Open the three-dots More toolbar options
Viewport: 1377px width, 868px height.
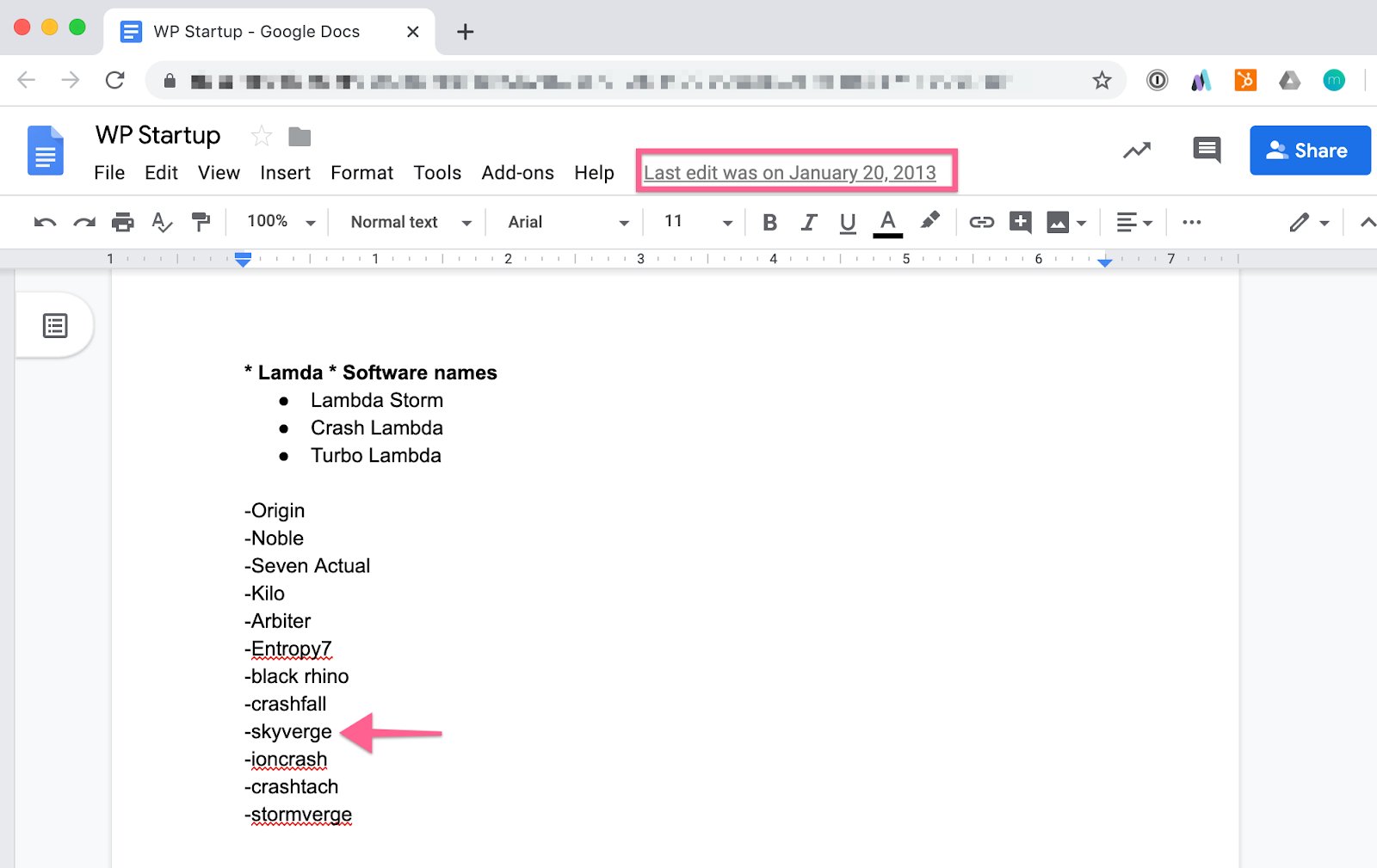tap(1191, 223)
